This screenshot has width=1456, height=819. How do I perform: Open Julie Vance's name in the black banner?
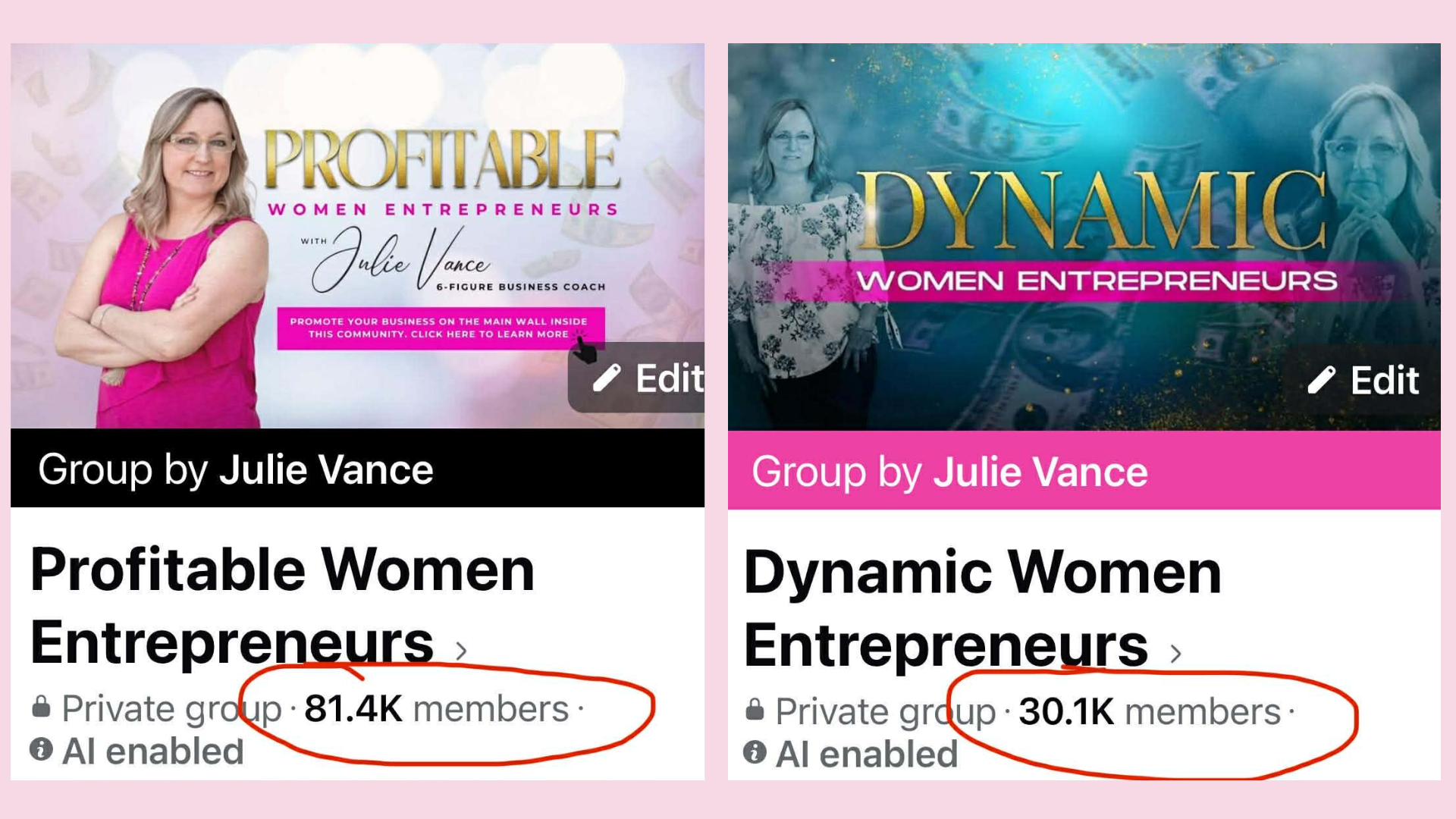[326, 469]
